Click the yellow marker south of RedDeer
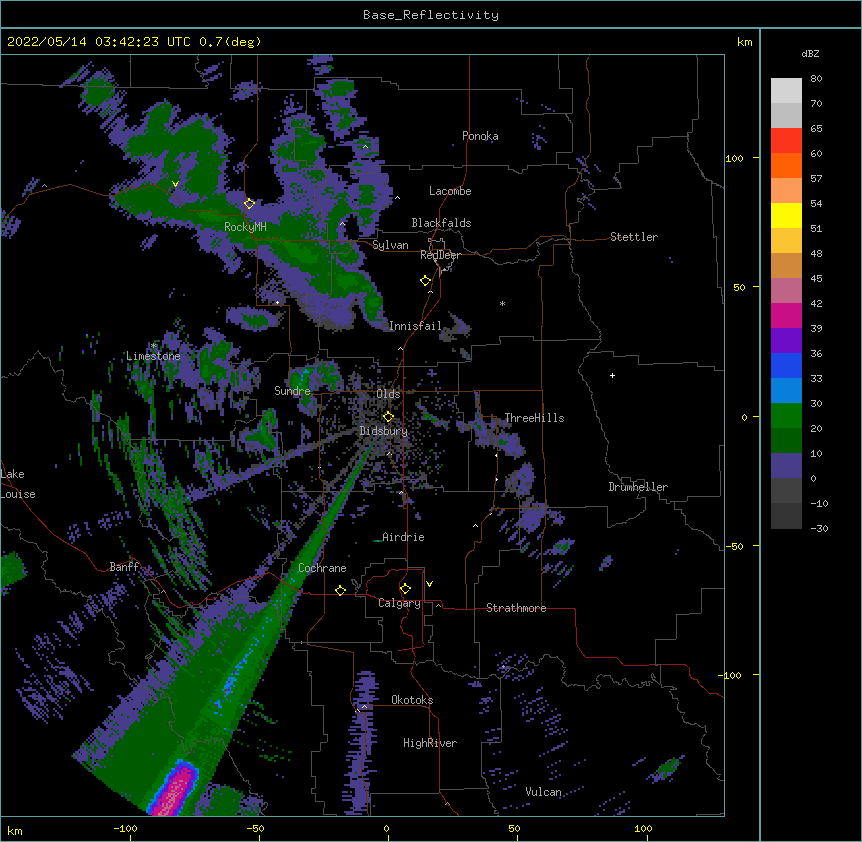This screenshot has width=862, height=842. [x=425, y=281]
